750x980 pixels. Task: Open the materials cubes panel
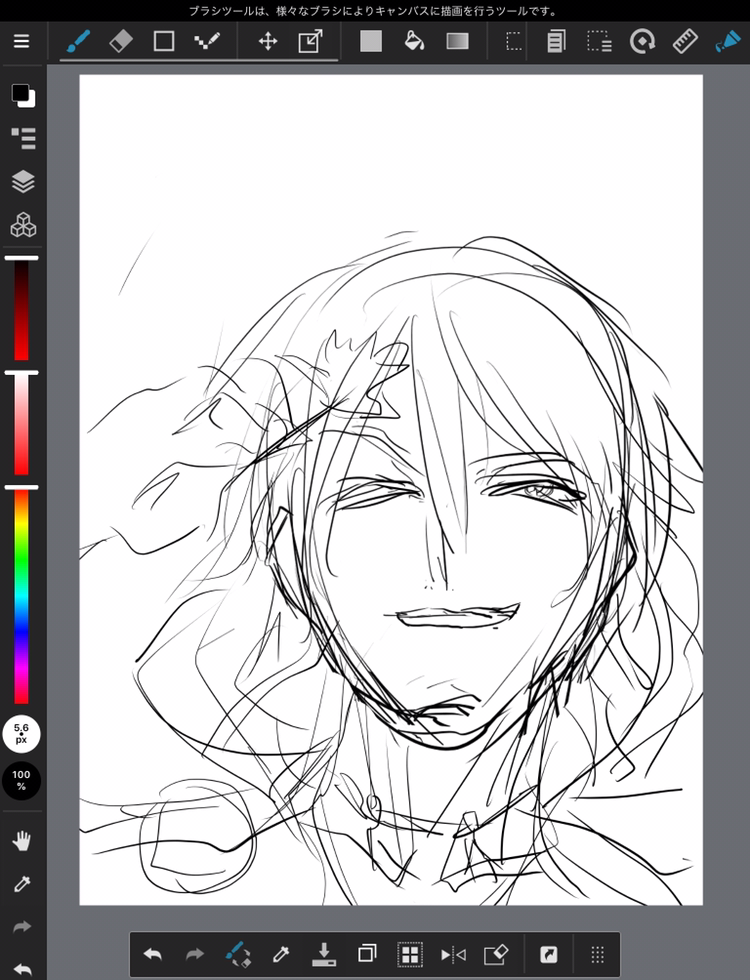[x=23, y=224]
